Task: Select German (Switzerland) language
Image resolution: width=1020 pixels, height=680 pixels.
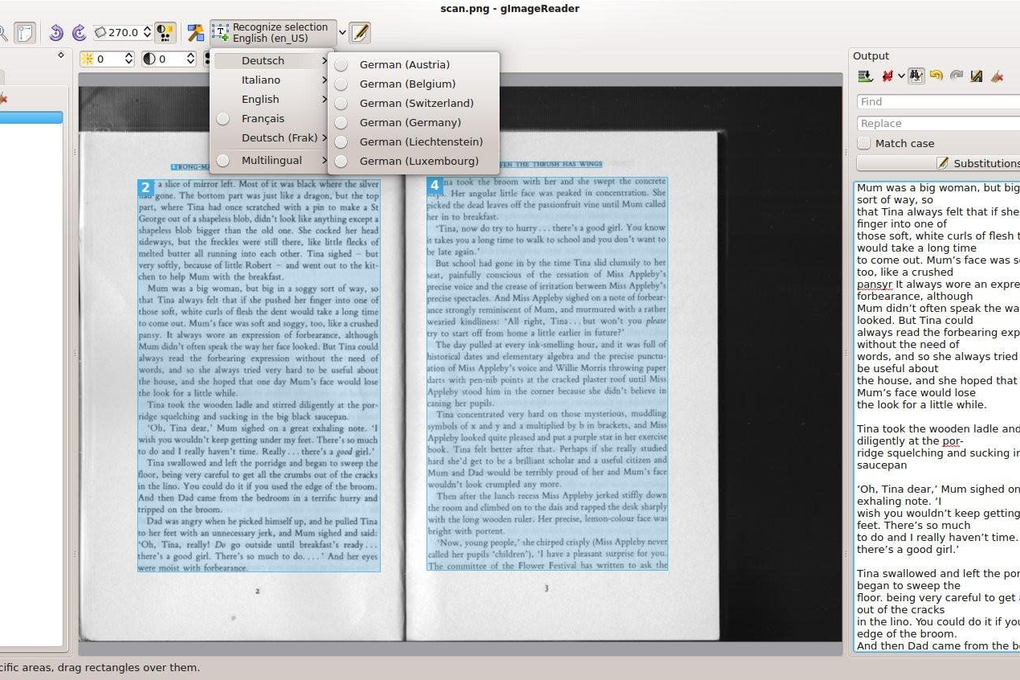Action: (x=414, y=103)
